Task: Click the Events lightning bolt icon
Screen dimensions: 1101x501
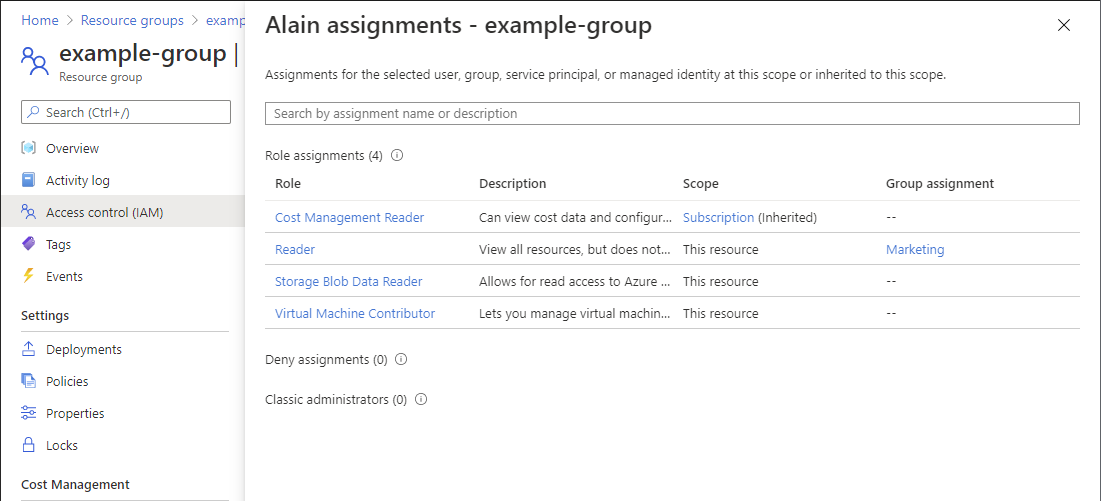Action: tap(29, 276)
